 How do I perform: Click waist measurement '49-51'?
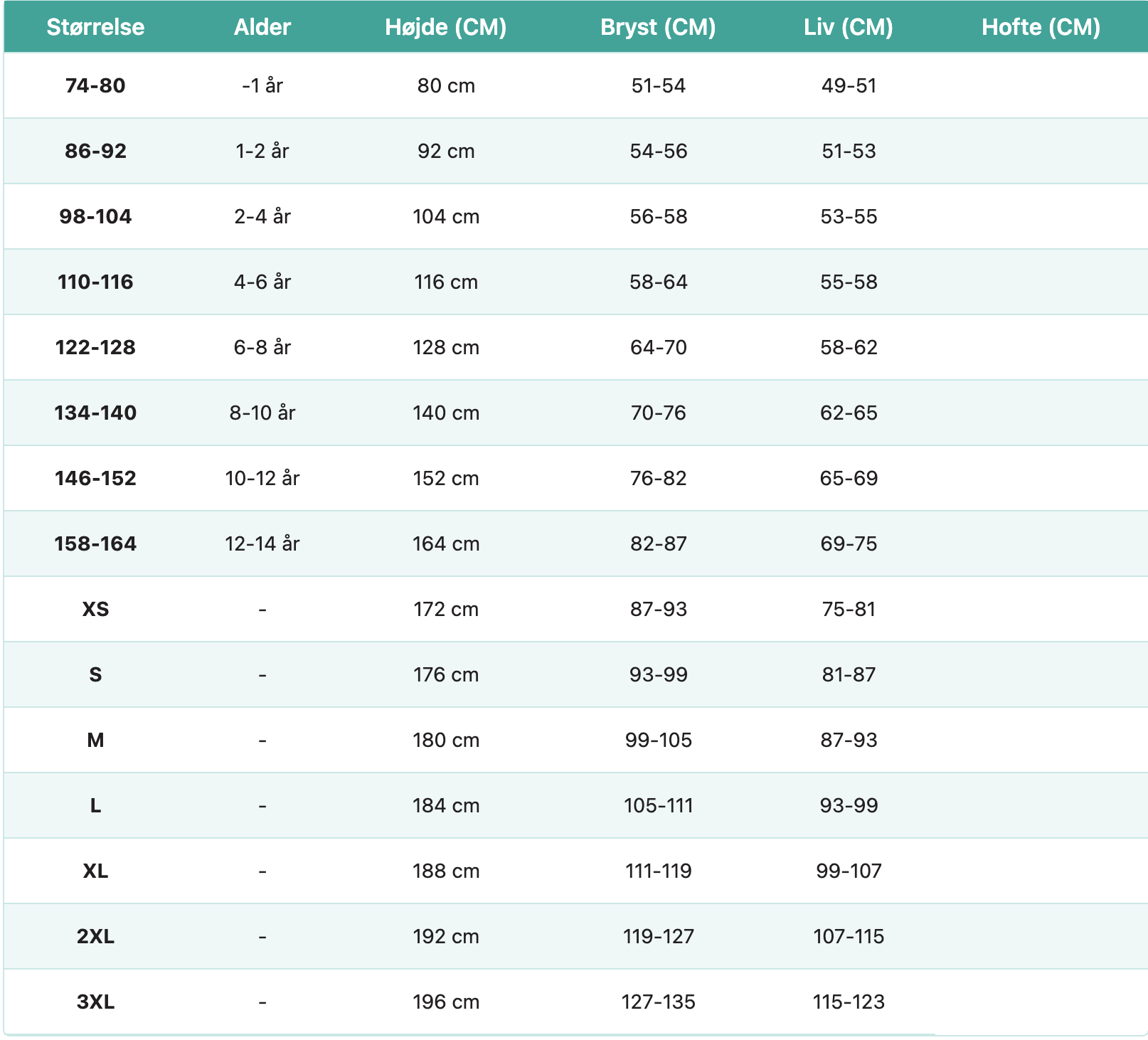click(849, 85)
